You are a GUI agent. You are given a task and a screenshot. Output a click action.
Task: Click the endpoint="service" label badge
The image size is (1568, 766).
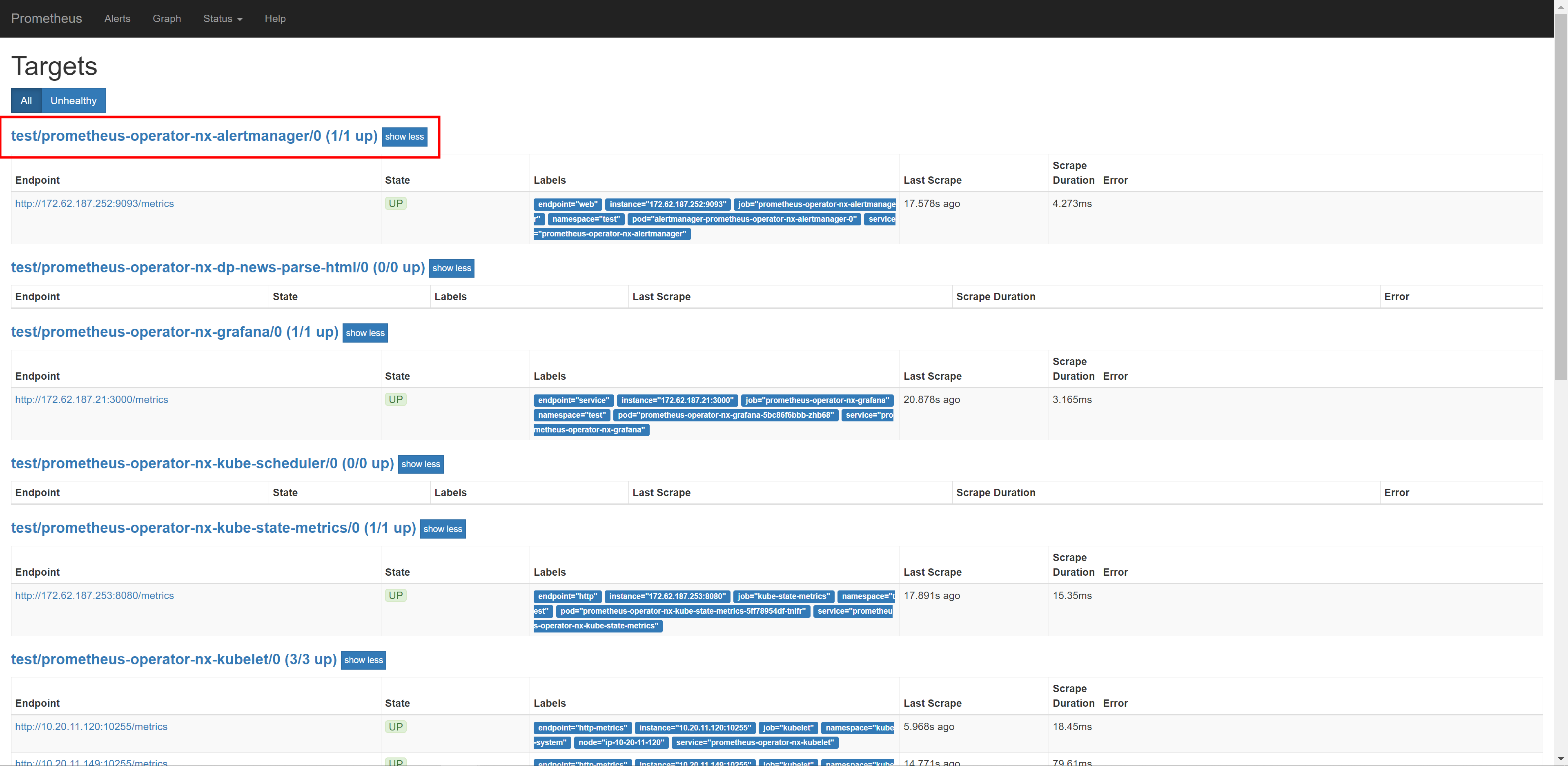[x=573, y=401]
